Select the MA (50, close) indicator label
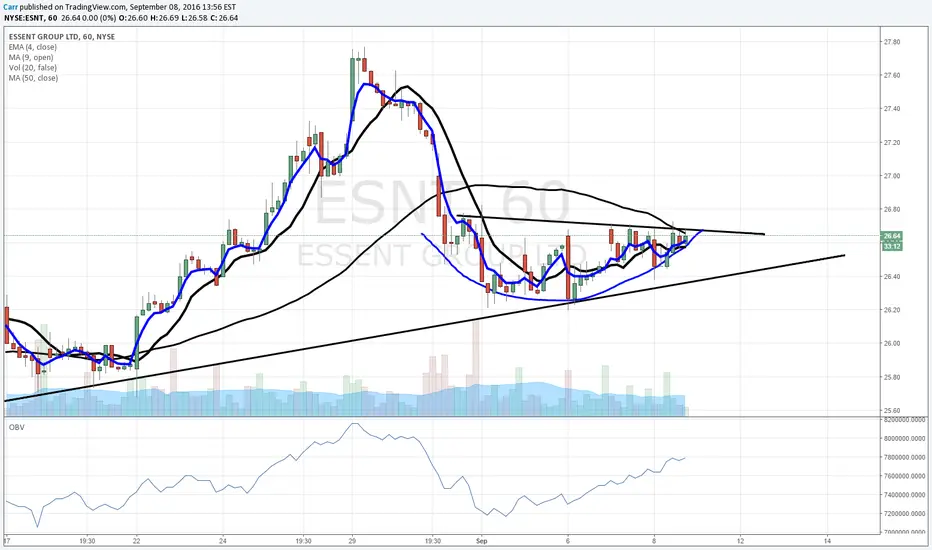932x550 pixels. (33, 78)
